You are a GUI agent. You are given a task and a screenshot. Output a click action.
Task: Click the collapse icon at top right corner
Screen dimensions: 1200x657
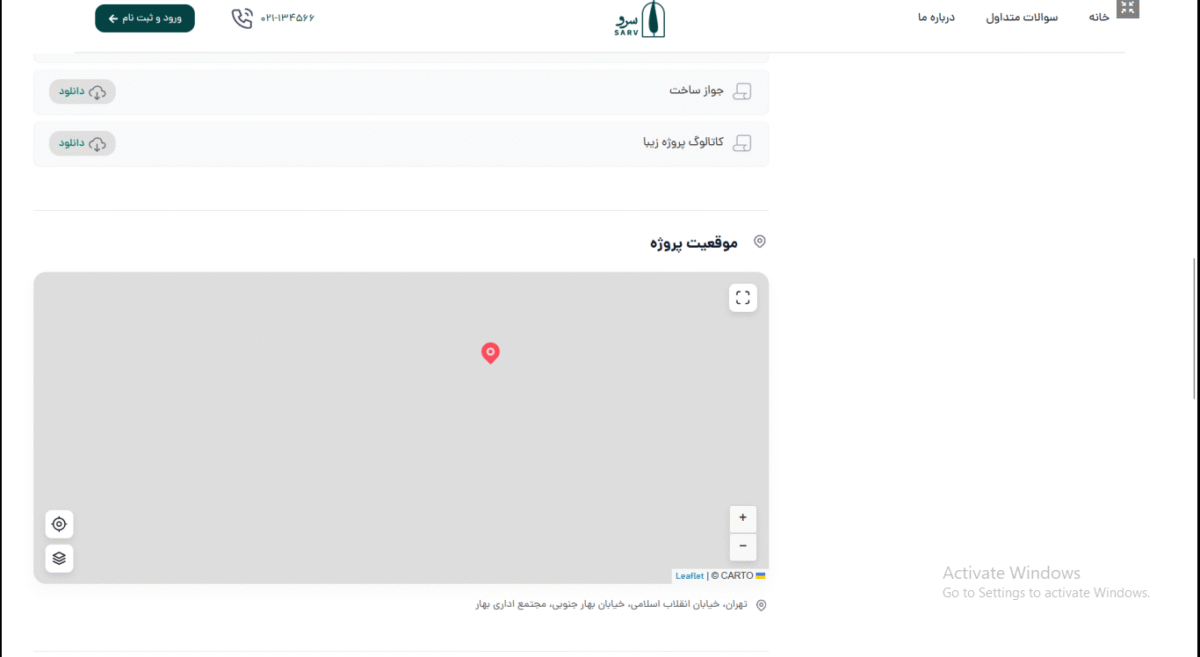[1128, 8]
